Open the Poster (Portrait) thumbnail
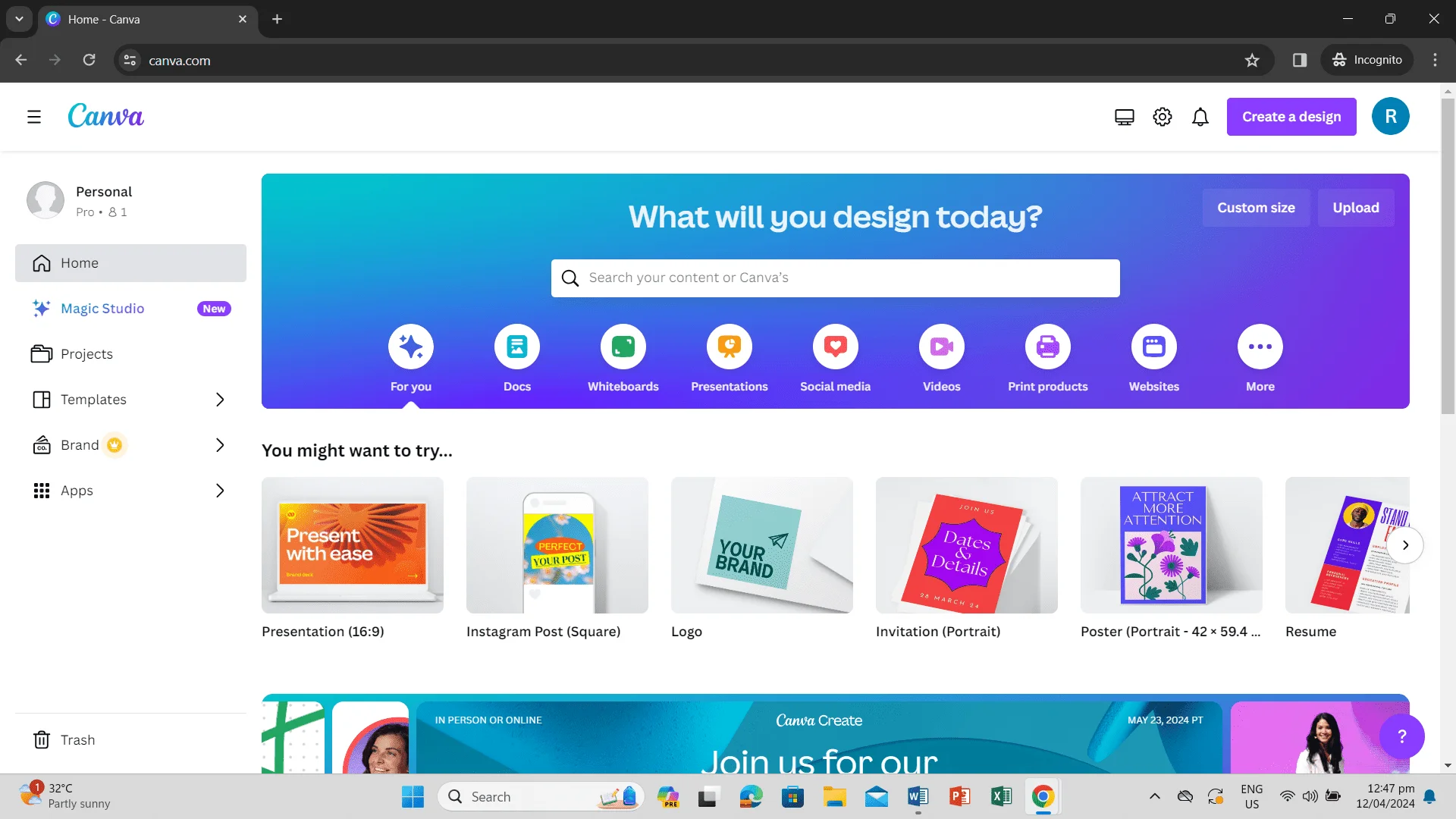The height and width of the screenshot is (819, 1456). 1172,545
